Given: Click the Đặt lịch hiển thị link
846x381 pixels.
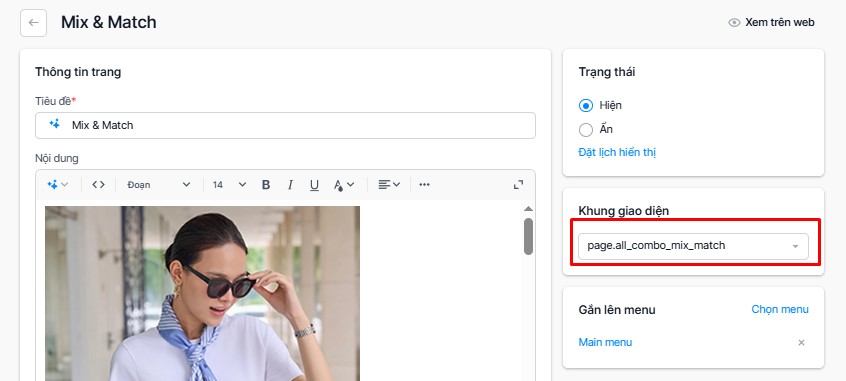Looking at the screenshot, I should pos(617,152).
